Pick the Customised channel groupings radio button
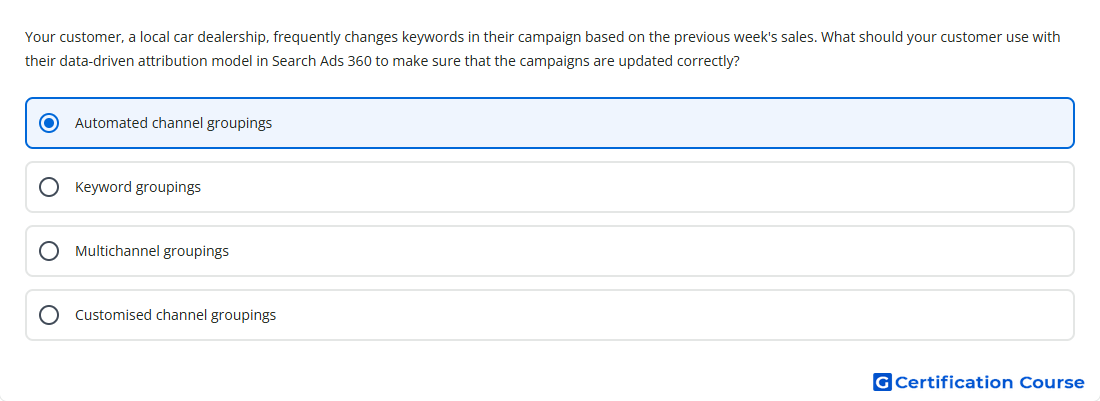This screenshot has width=1100, height=401. (49, 315)
